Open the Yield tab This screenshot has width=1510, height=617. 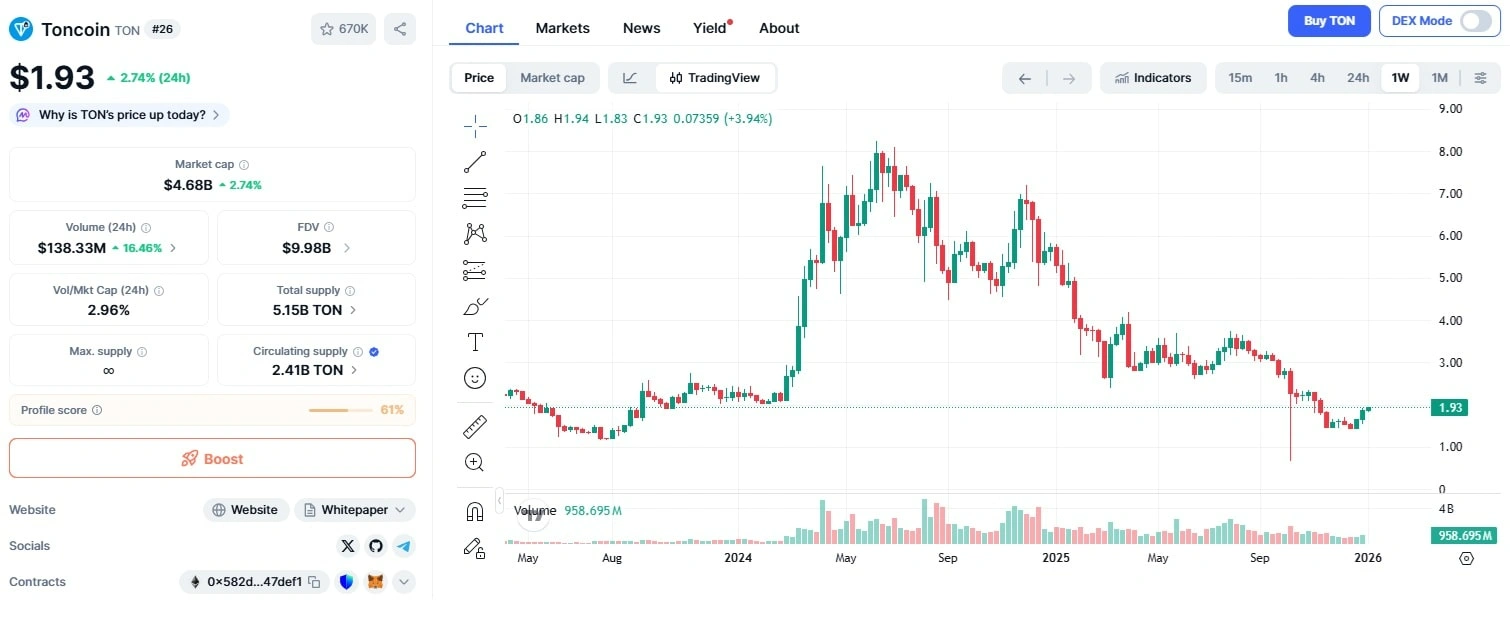711,28
